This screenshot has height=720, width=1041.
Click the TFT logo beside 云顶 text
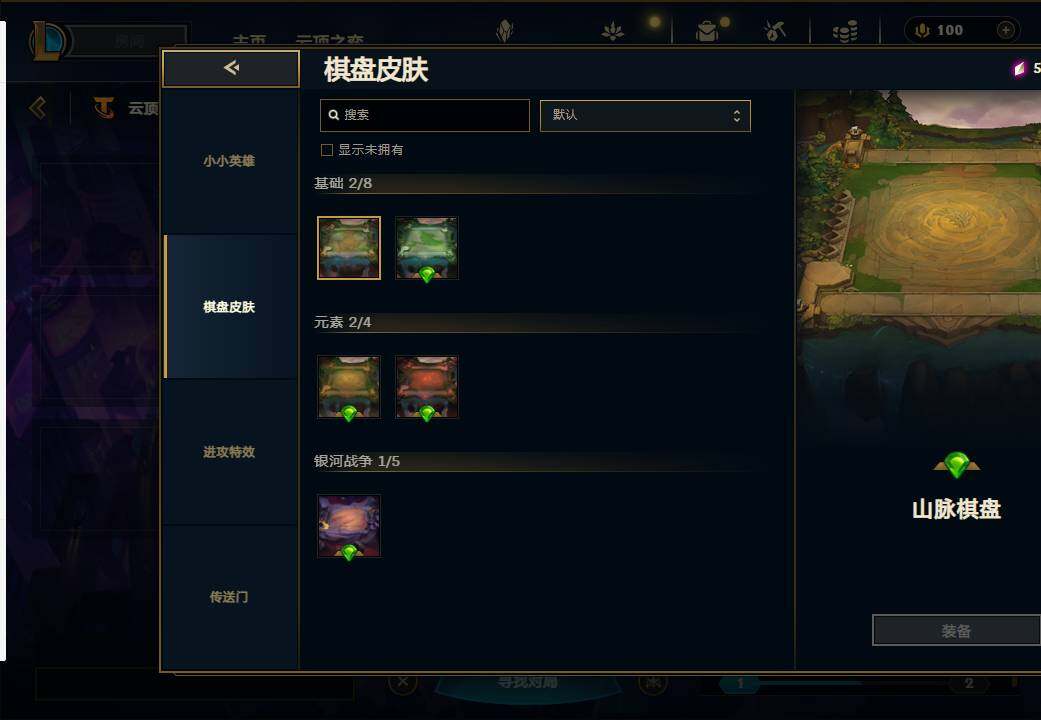(104, 108)
